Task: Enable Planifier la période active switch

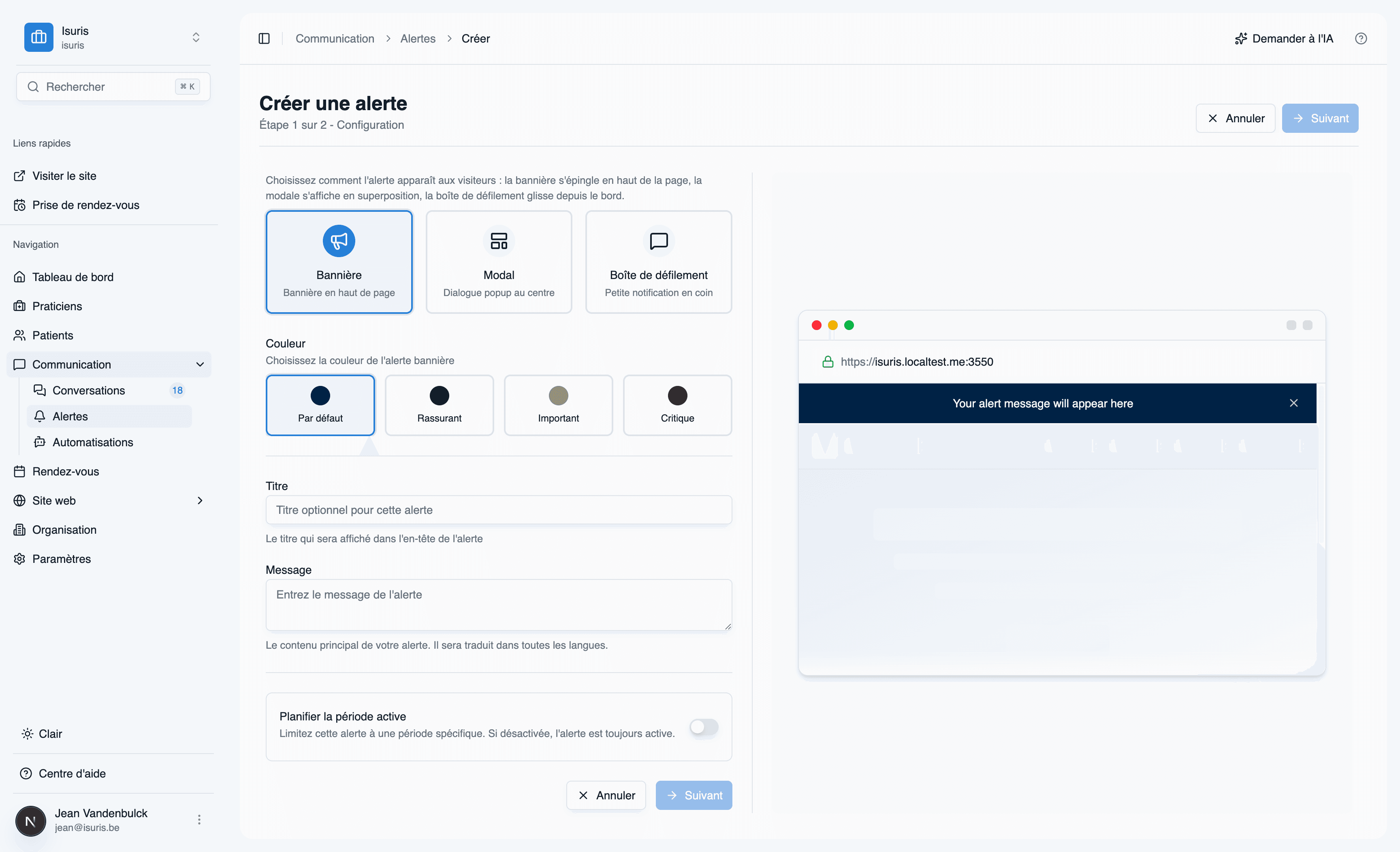Action: tap(704, 727)
